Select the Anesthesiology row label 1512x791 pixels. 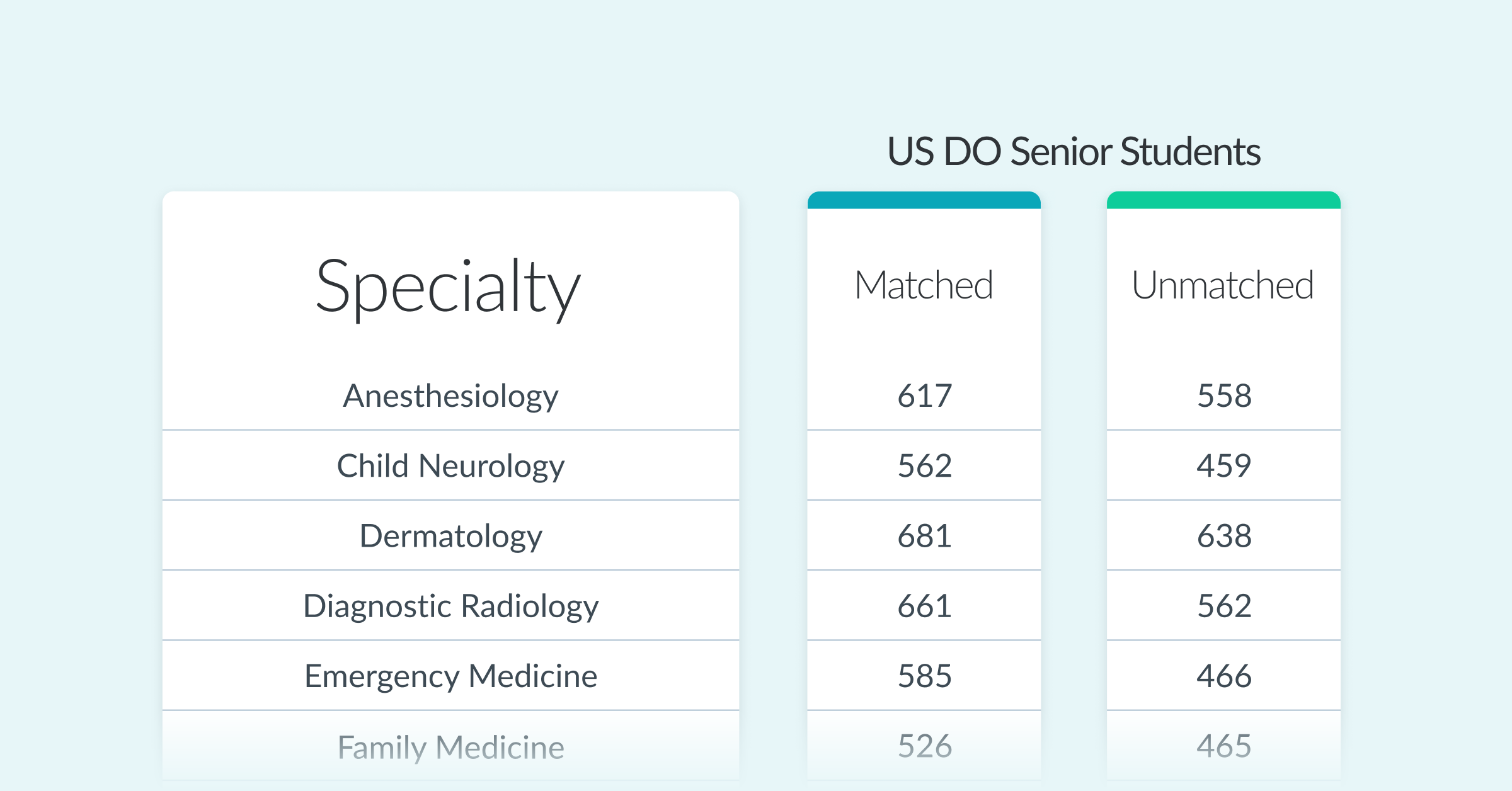coord(450,396)
